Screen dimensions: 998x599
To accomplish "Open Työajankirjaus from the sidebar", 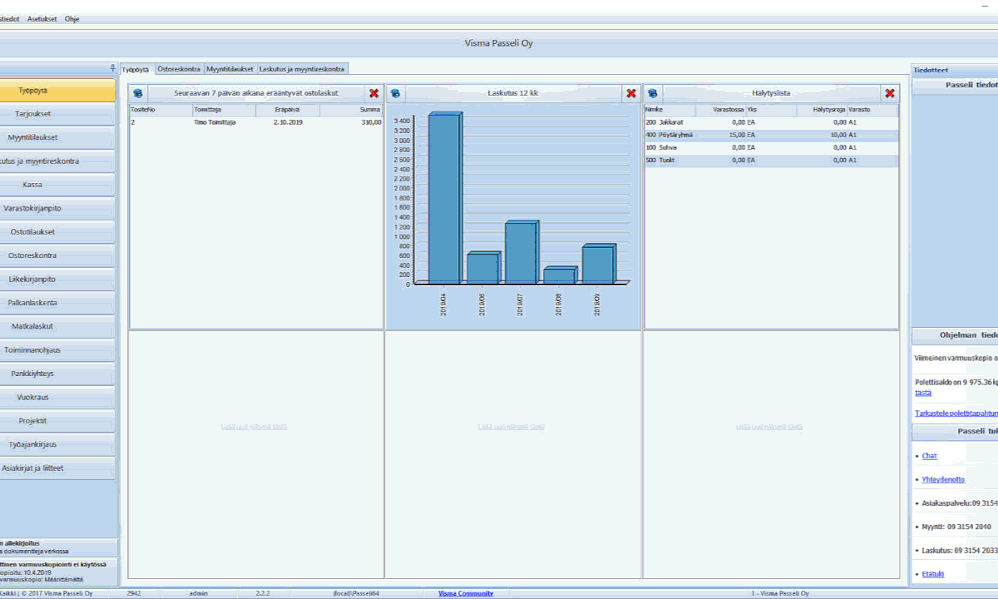I will click(57, 444).
